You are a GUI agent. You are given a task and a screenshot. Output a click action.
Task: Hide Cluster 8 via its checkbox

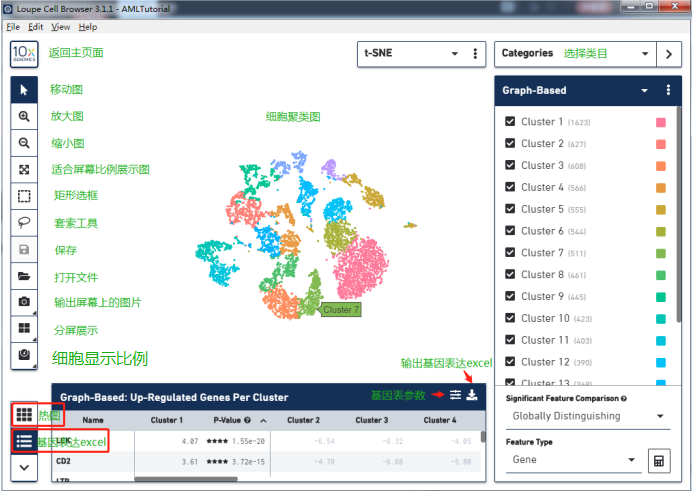click(510, 274)
